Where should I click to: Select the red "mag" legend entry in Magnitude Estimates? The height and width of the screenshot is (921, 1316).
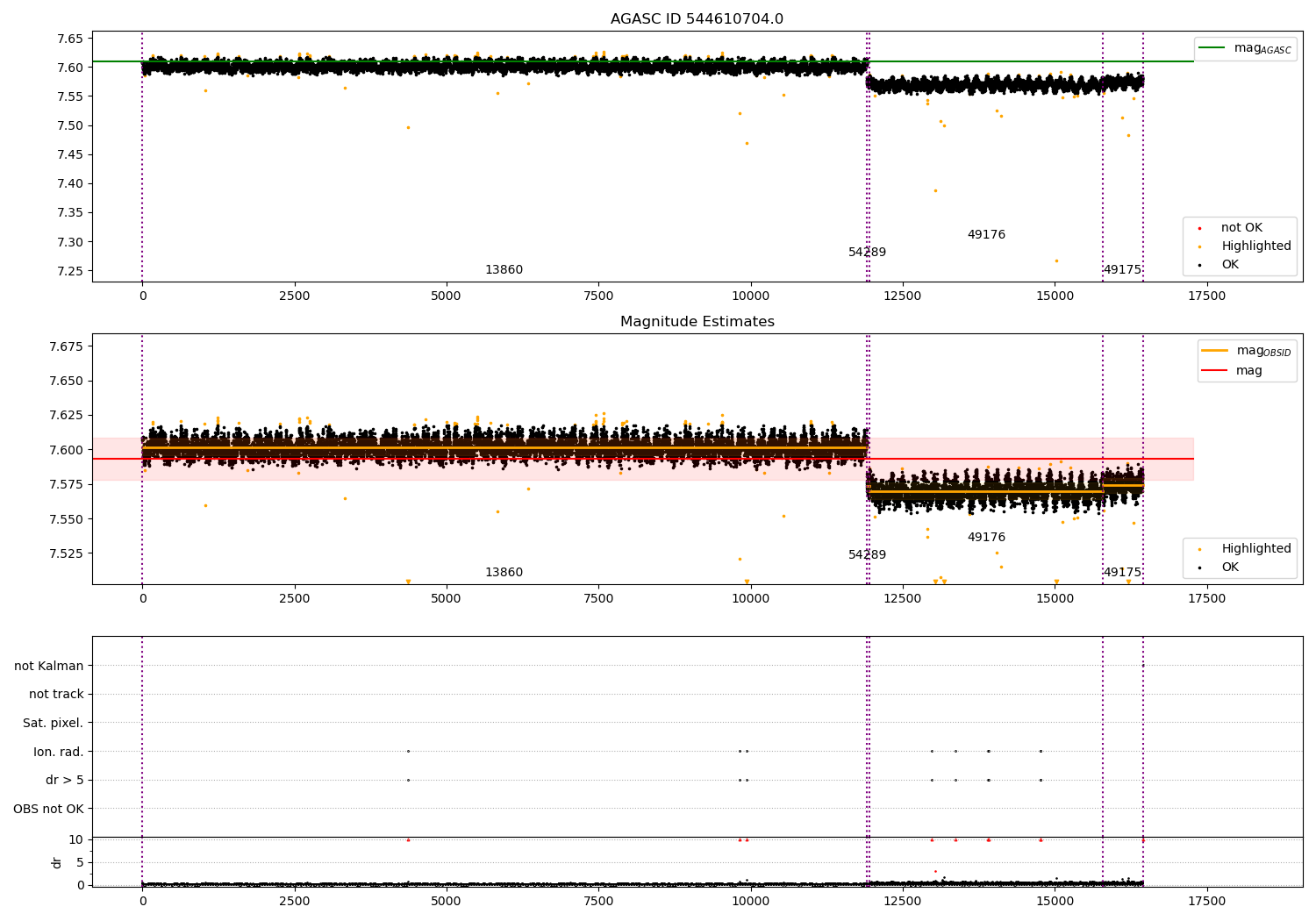[1232, 371]
